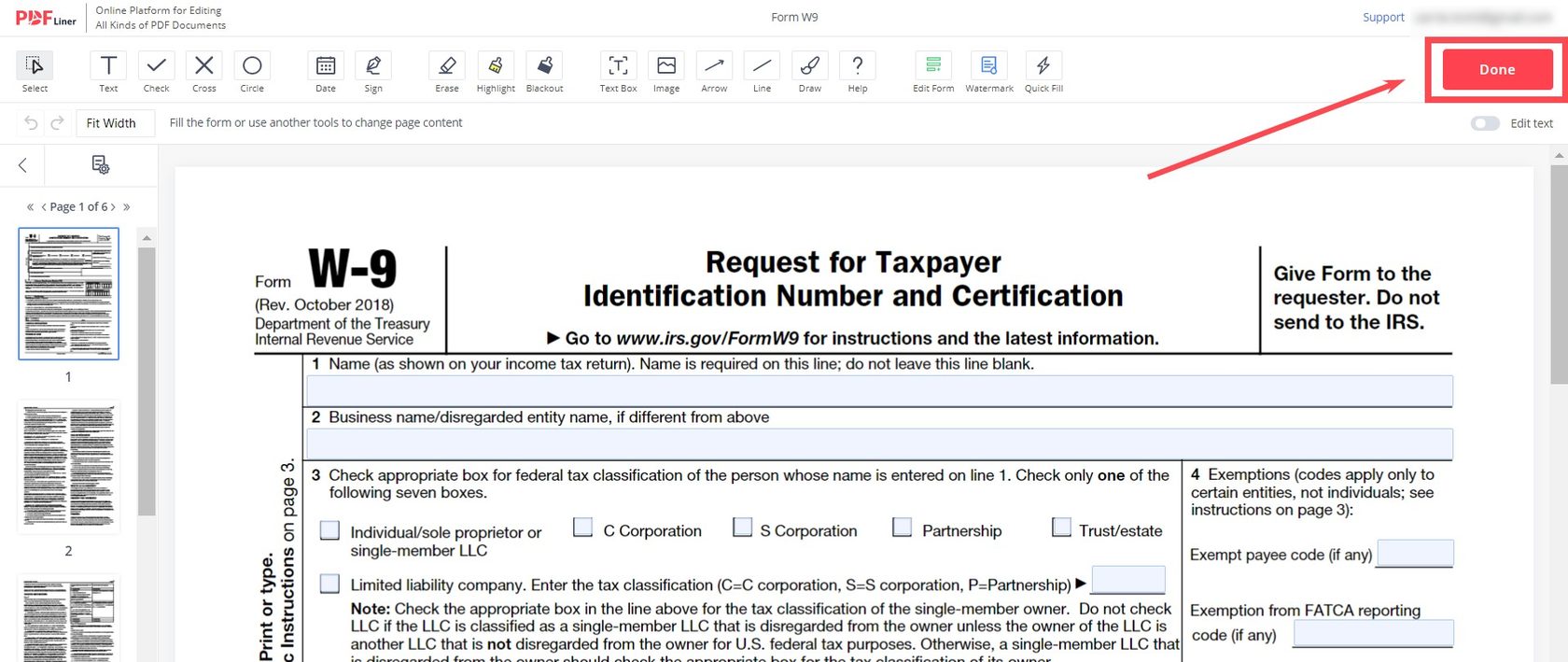Screen dimensions: 1568x662
Task: Jump to the first page
Action: 30,207
